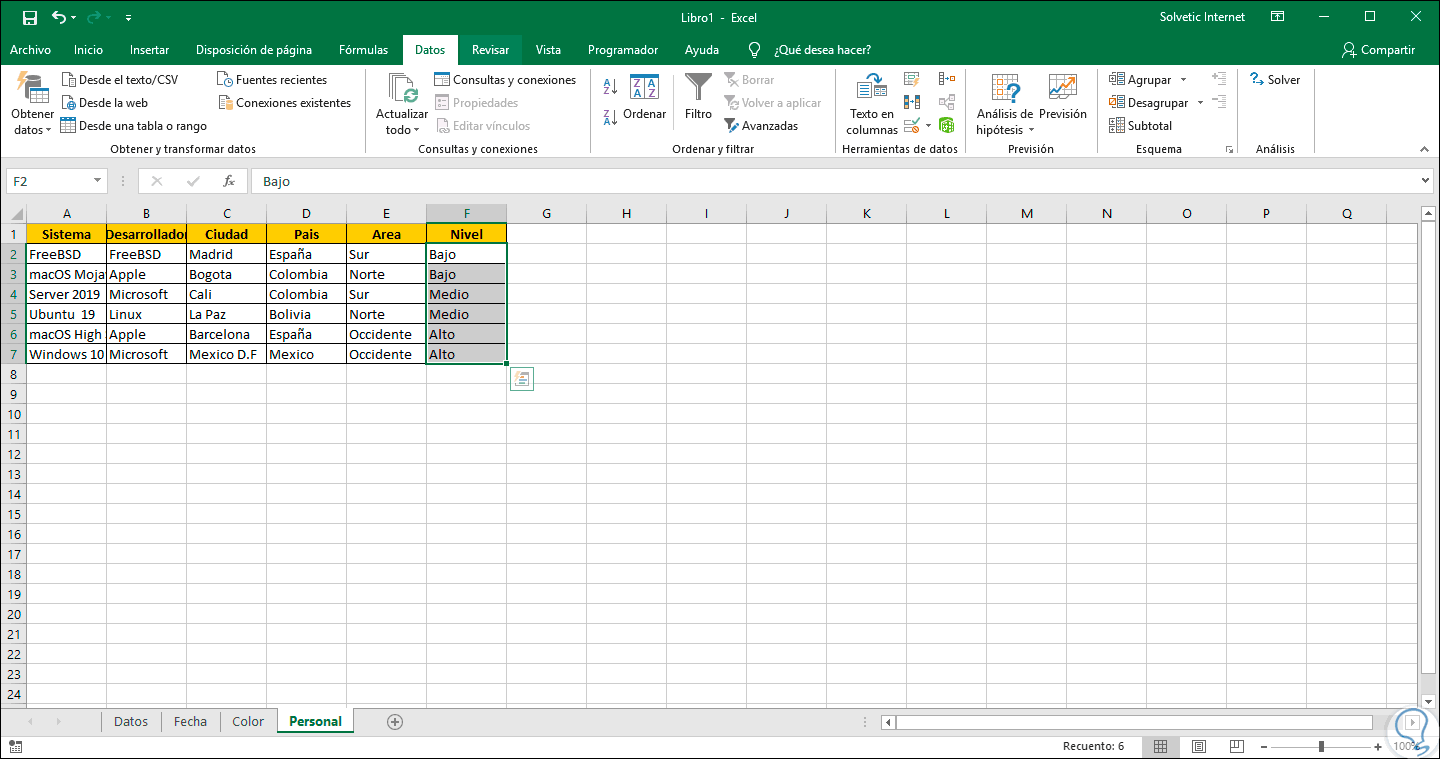Expand the undo history dropdown arrow
Screen dimensions: 1440x759
click(x=75, y=18)
